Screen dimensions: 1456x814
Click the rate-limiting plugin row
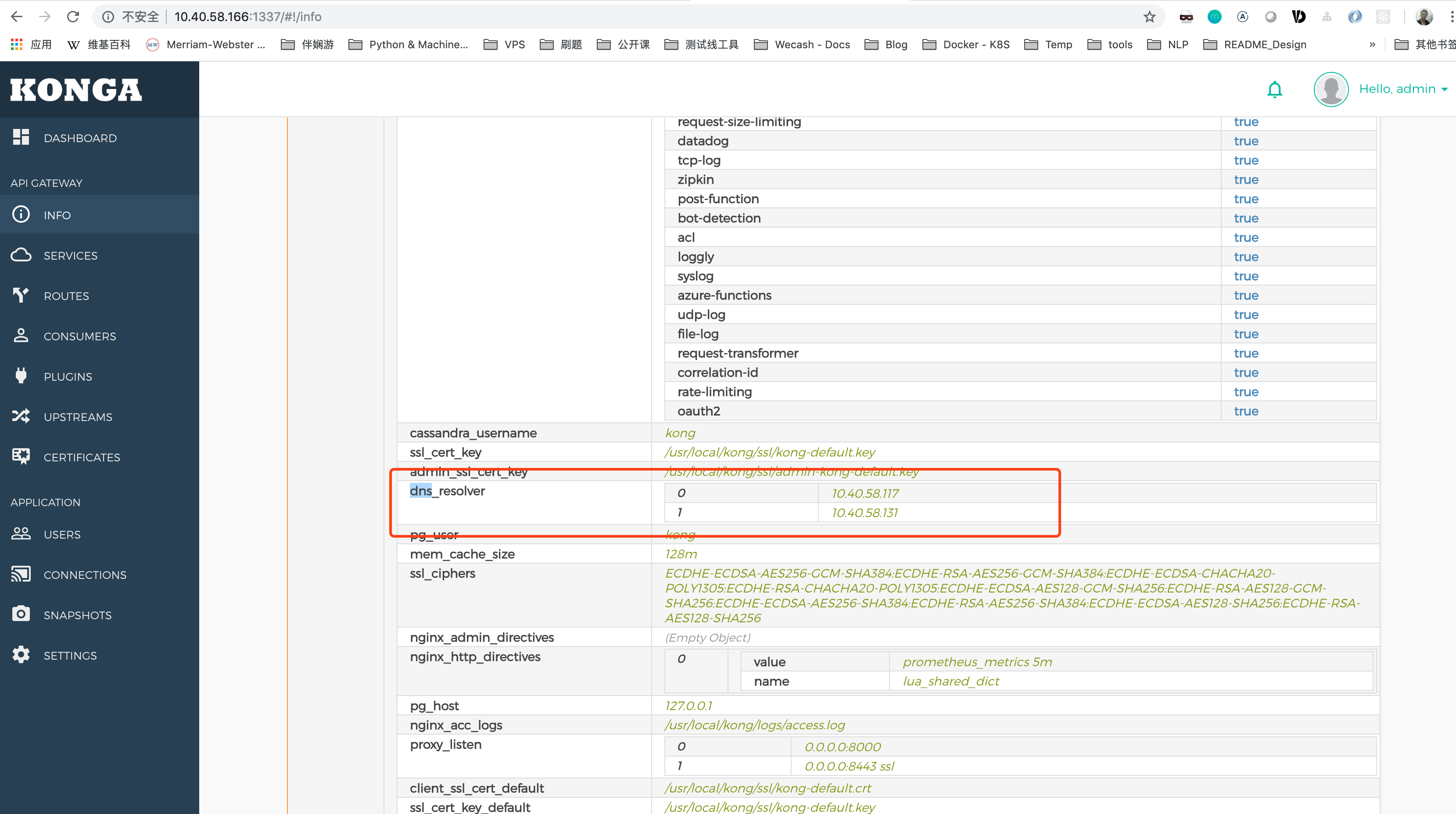tap(1020, 392)
